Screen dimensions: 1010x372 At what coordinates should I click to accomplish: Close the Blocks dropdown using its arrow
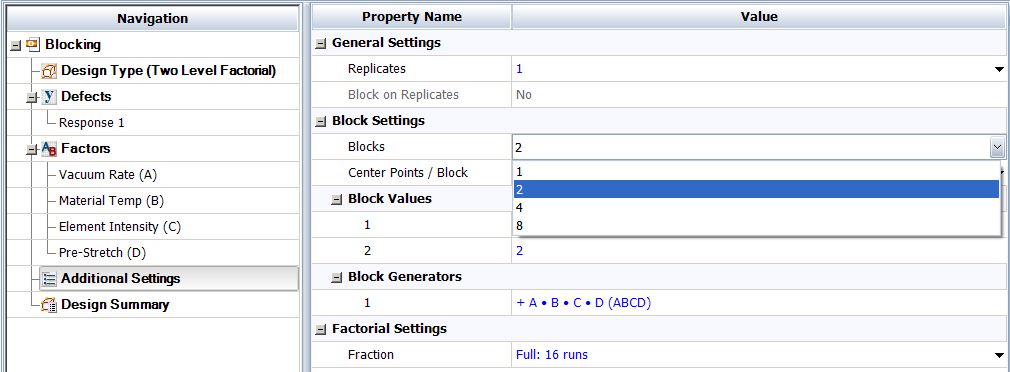[997, 148]
